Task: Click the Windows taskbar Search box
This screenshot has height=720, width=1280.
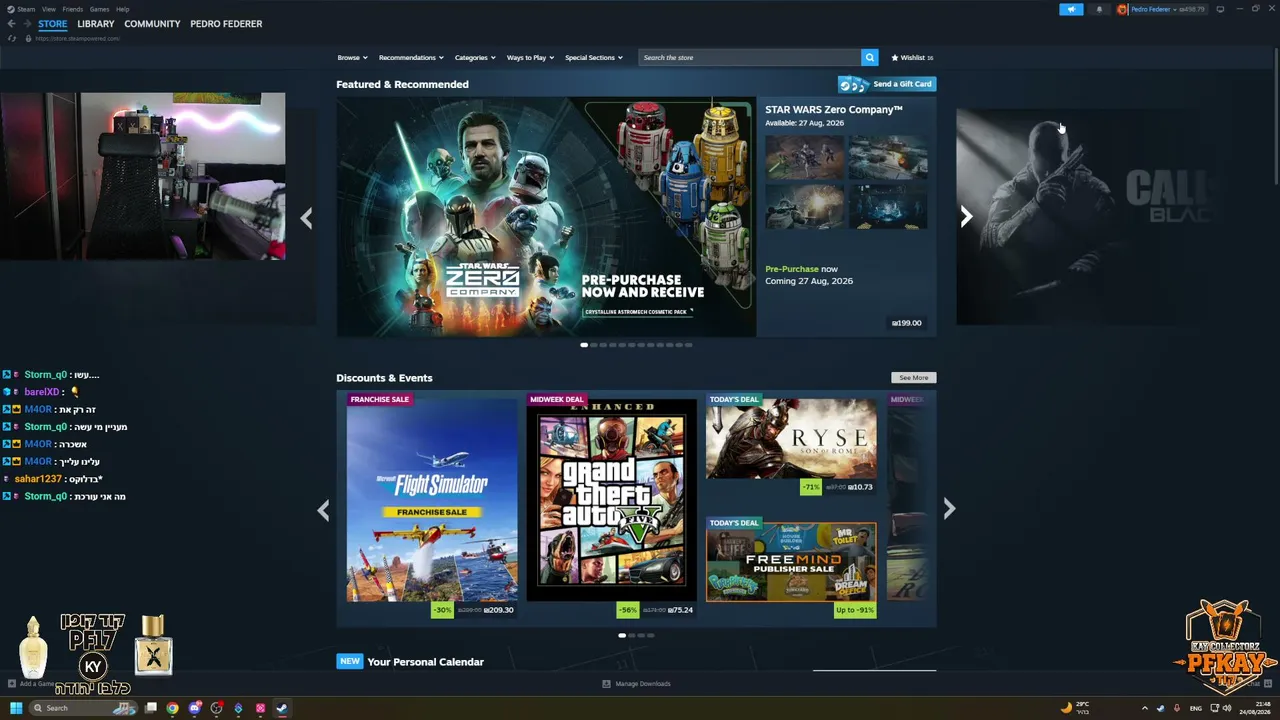Action: (83, 708)
